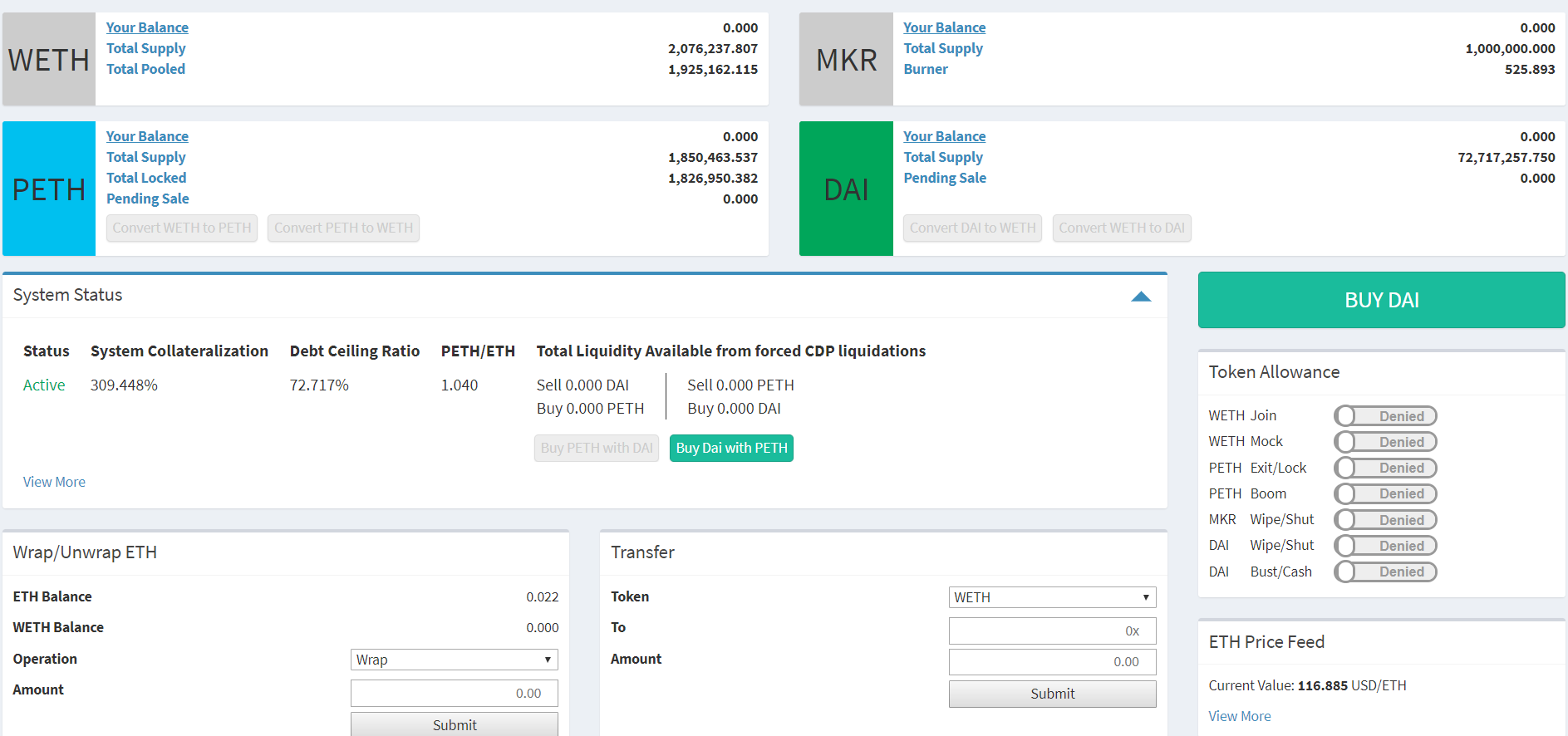
Task: Click the Sell 0.000 PETH text
Action: click(740, 385)
